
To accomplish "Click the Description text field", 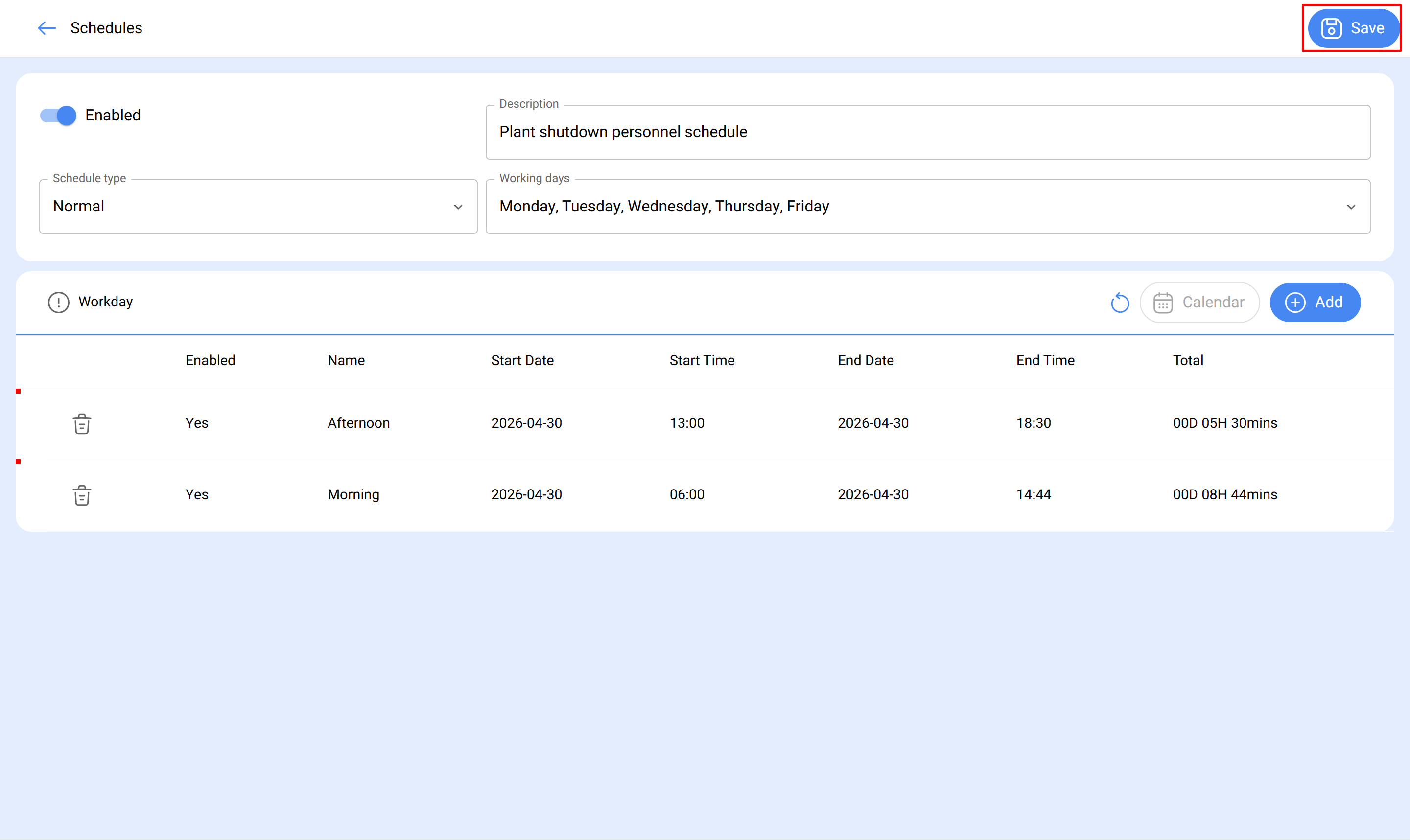I will (x=927, y=132).
